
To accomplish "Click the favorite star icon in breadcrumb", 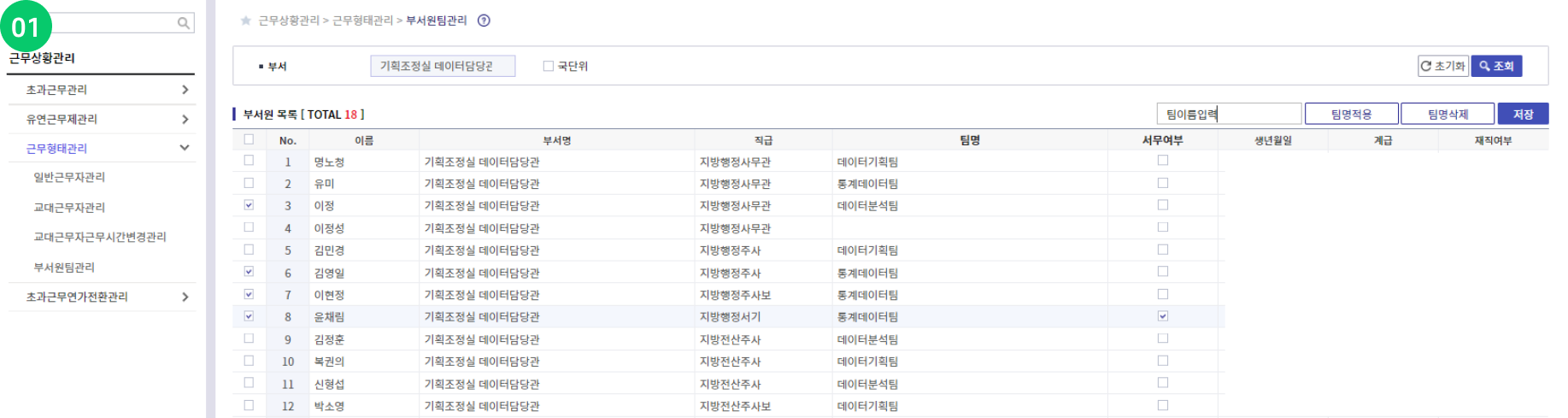I will coord(246,21).
